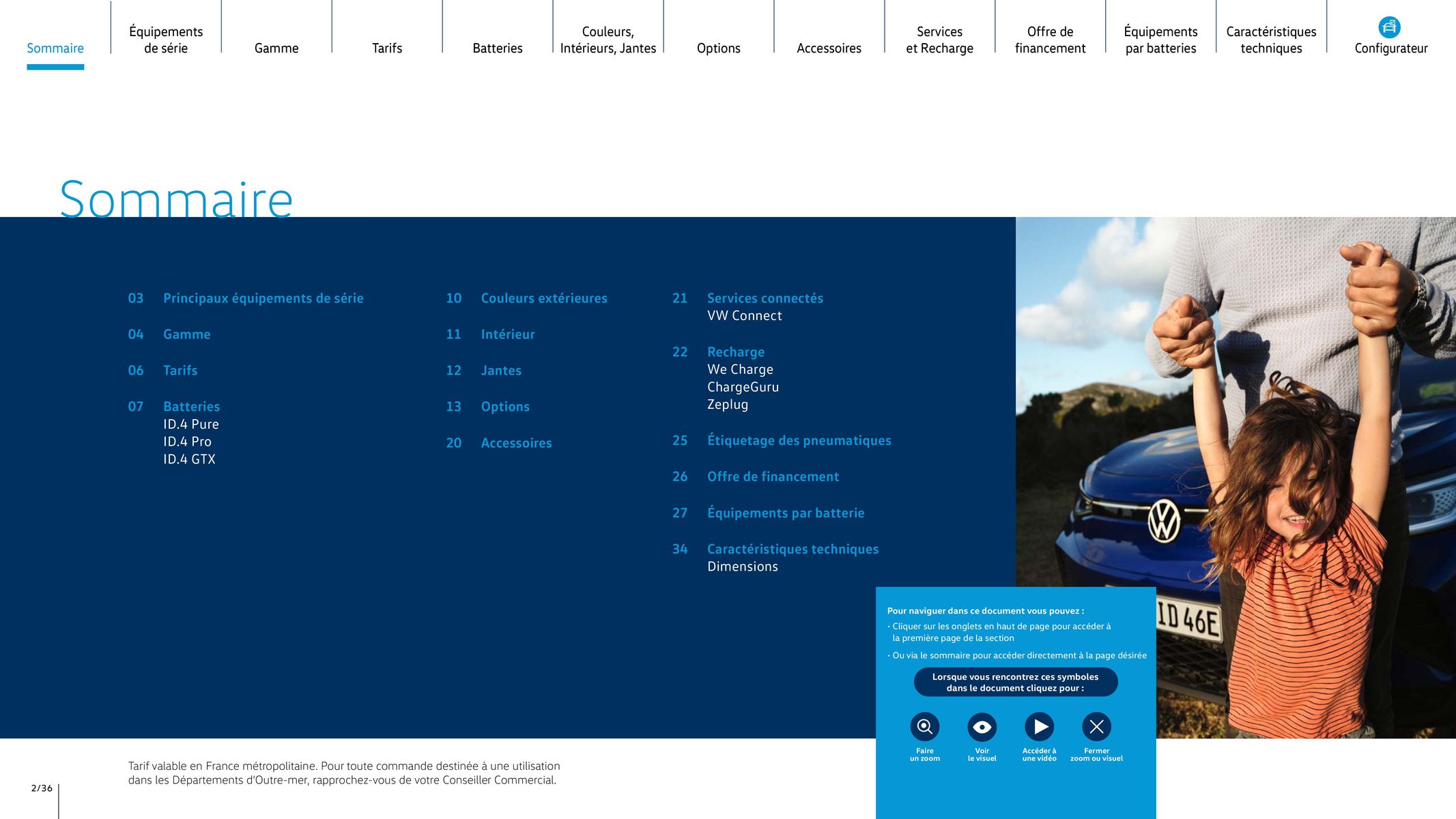Click the 'Lorsque vous rencontrez ces symboles' pill

(1016, 682)
